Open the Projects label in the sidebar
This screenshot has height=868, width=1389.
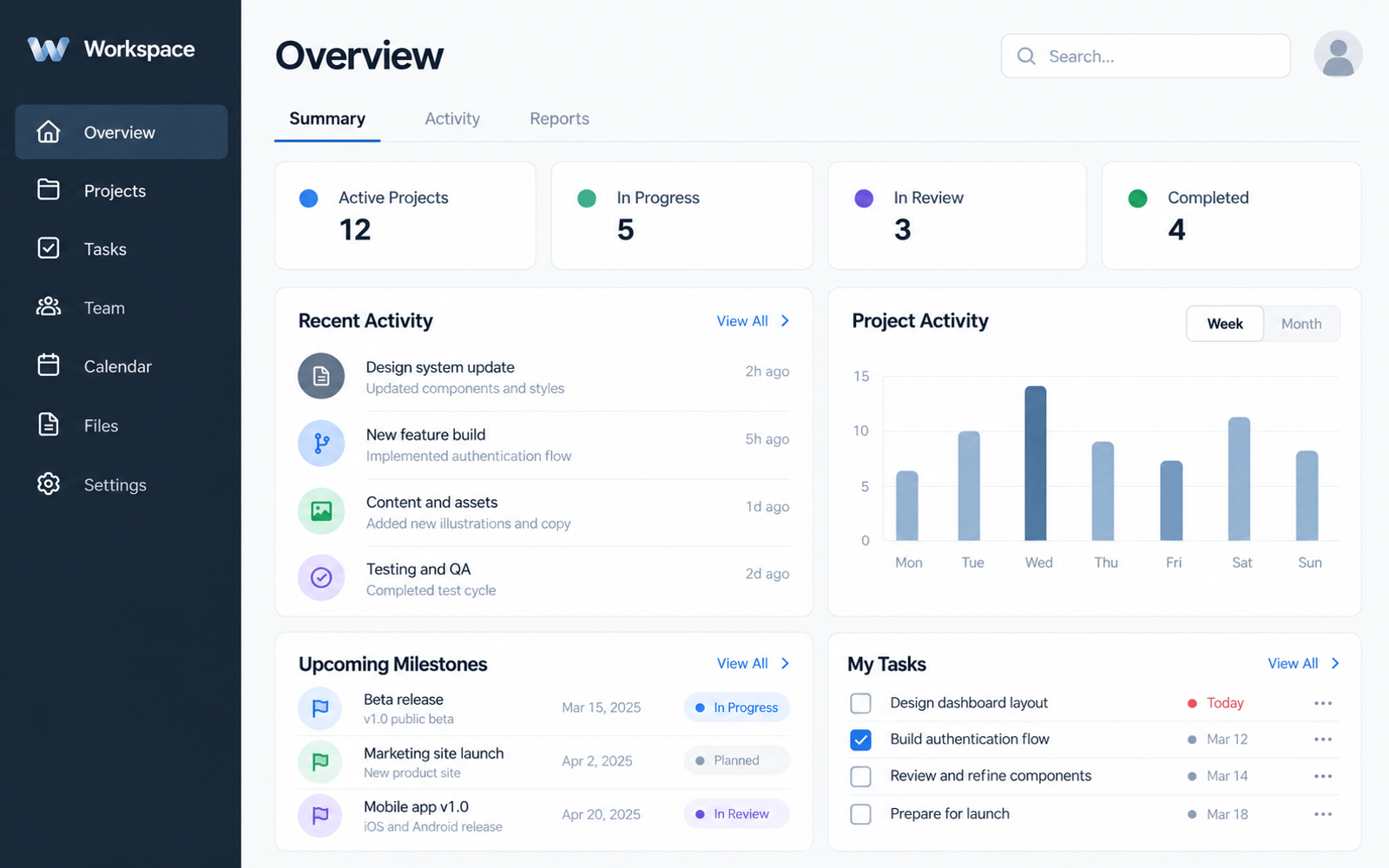pyautogui.click(x=115, y=191)
